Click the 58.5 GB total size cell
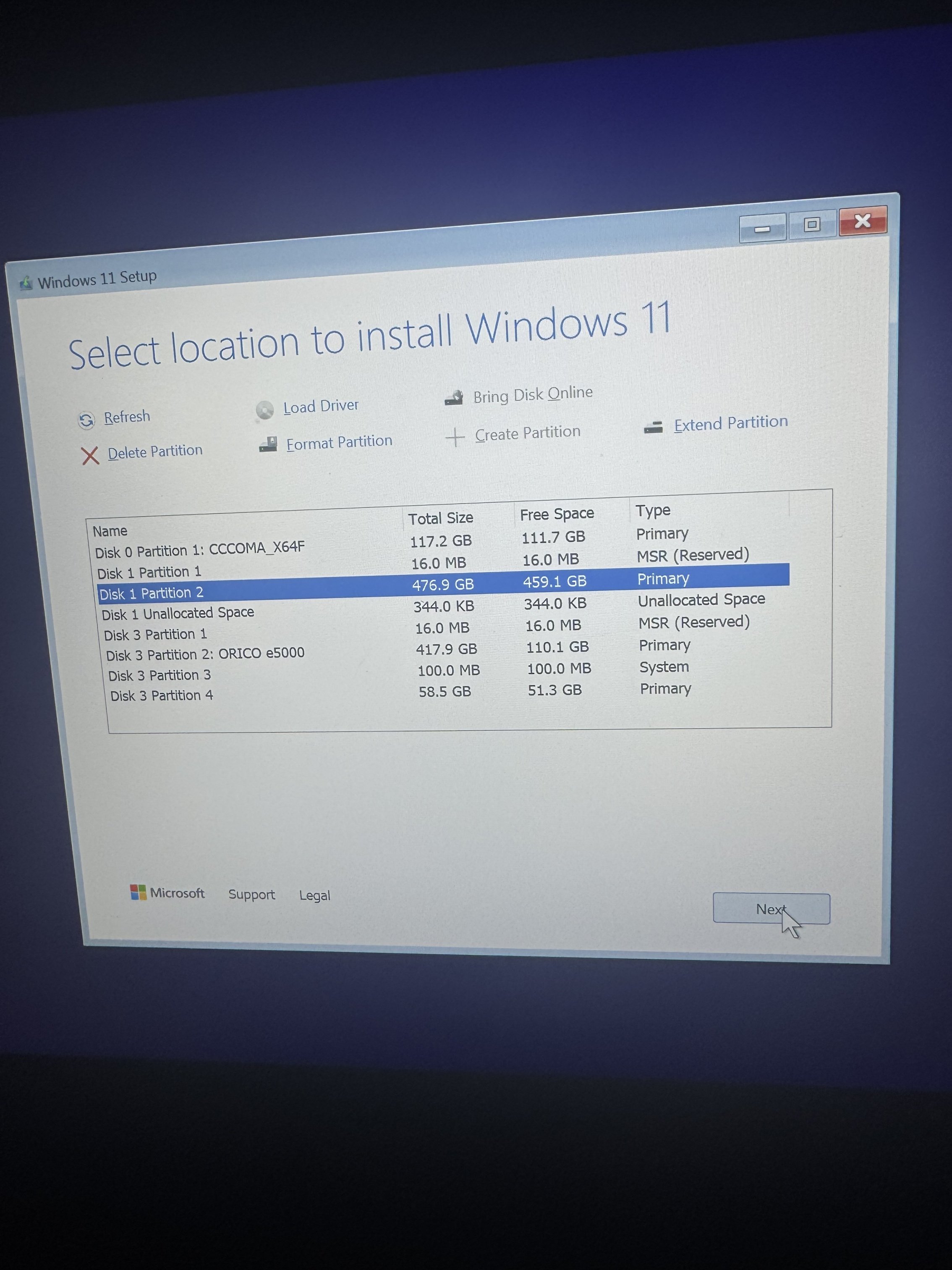This screenshot has height=1270, width=952. (445, 692)
